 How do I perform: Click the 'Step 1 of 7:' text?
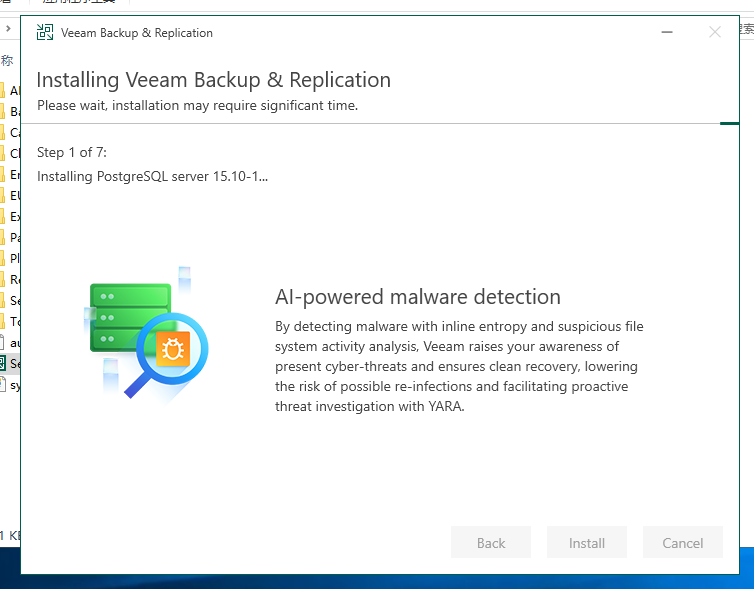pos(72,152)
